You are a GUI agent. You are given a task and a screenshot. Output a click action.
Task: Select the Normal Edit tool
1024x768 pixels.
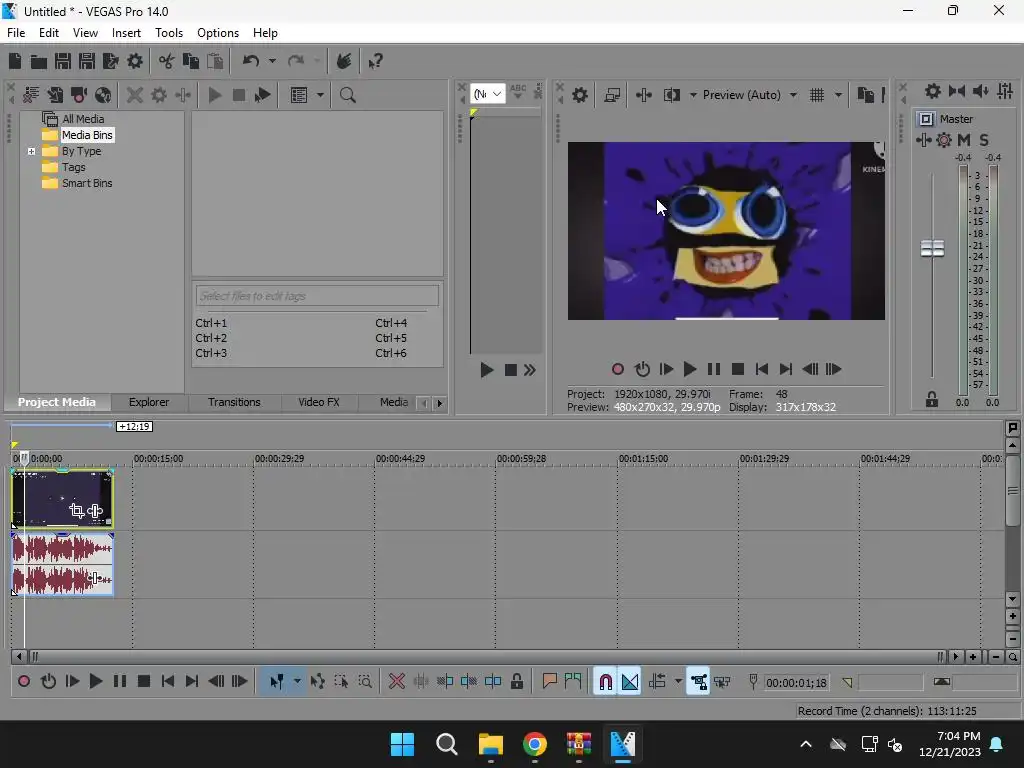pyautogui.click(x=276, y=682)
